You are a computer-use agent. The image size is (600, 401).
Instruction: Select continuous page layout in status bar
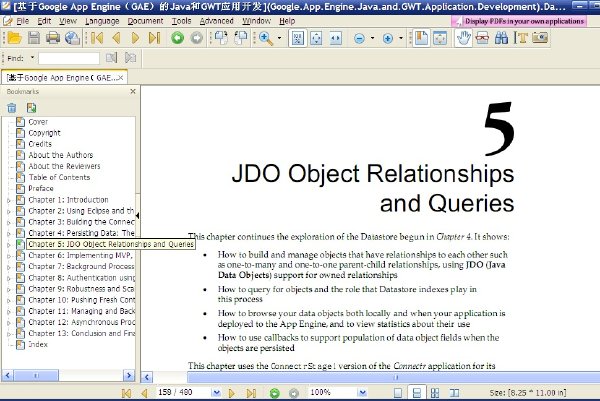tap(416, 393)
